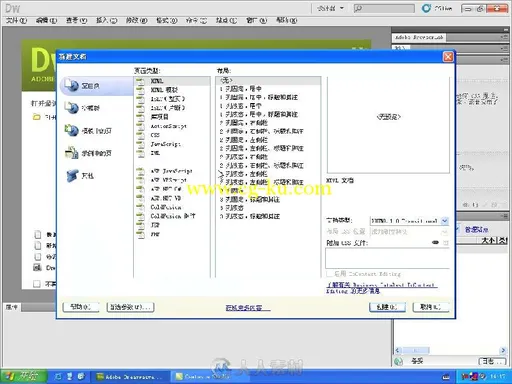
Task: Select the 空白页 (Blank Page) category icon
Action: [71, 85]
